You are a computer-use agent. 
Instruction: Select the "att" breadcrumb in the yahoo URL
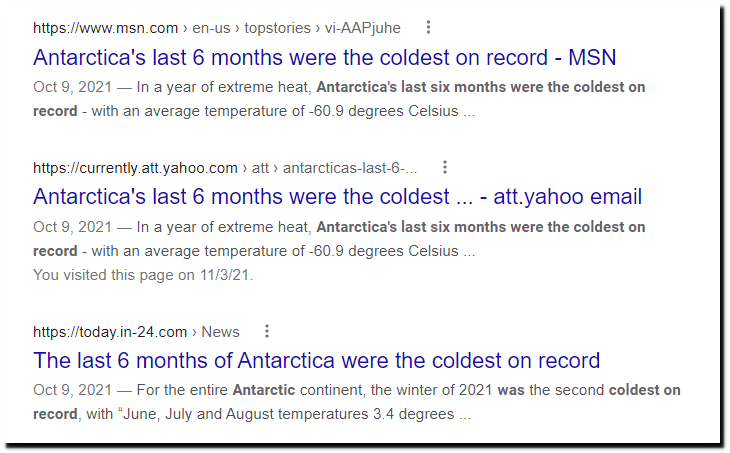point(260,168)
